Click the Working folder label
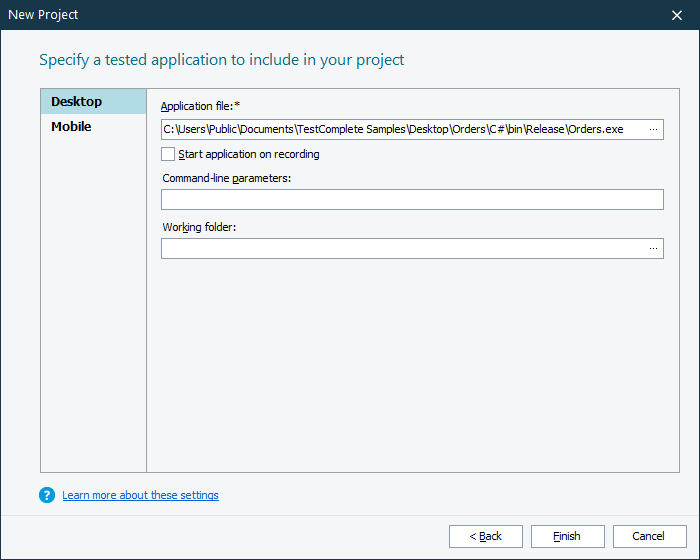 coord(198,227)
